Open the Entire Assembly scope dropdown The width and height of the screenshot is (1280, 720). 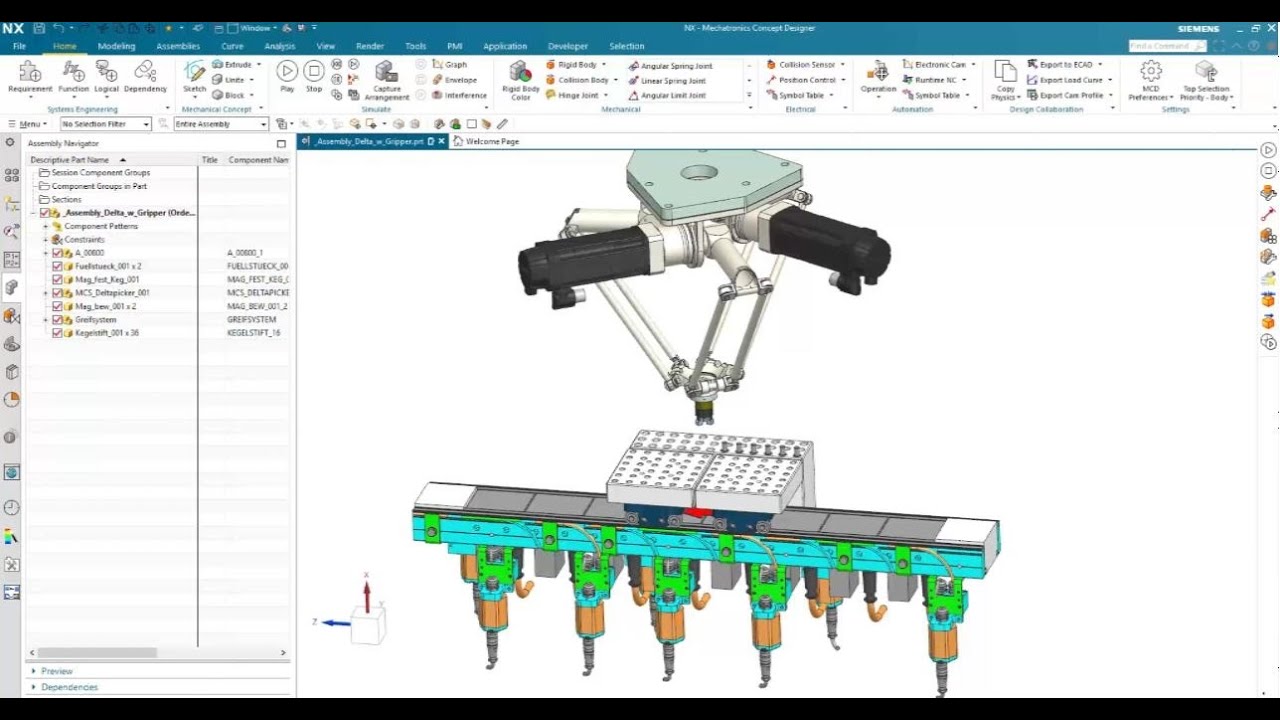click(x=221, y=124)
